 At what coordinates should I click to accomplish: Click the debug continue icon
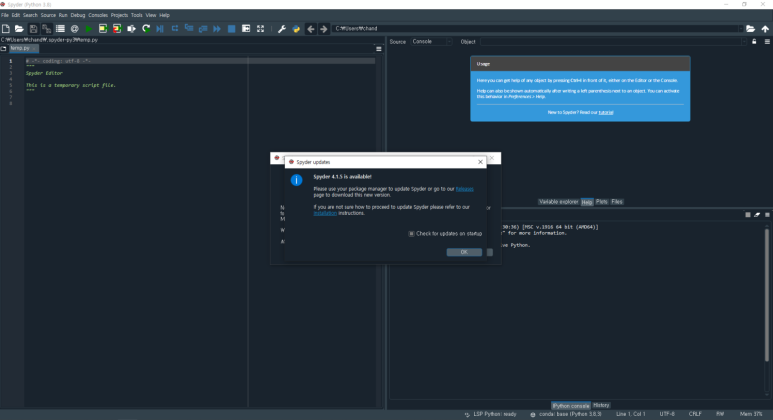tap(217, 29)
